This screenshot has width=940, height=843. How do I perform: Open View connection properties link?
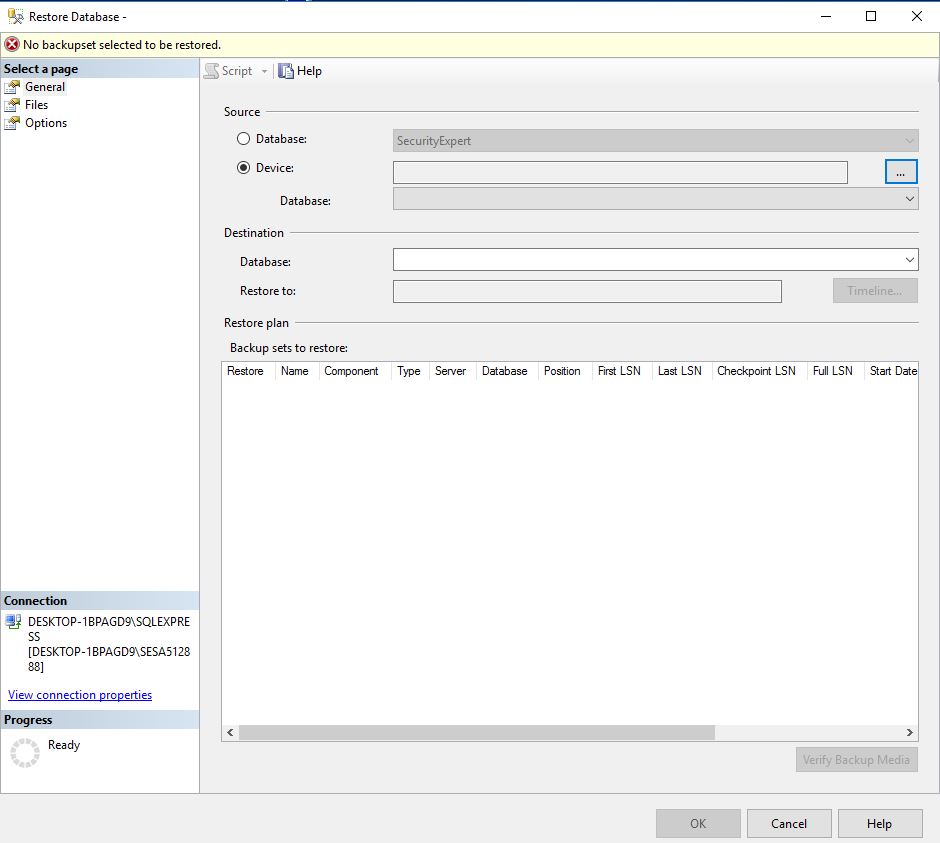click(x=80, y=695)
